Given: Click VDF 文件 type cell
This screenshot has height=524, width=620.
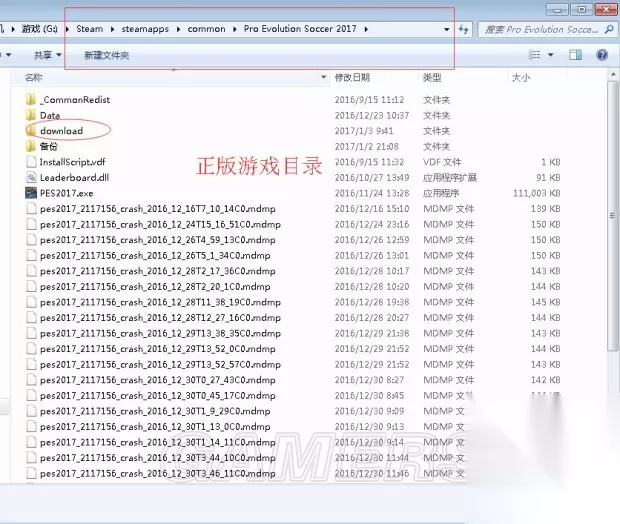Looking at the screenshot, I should [442, 162].
